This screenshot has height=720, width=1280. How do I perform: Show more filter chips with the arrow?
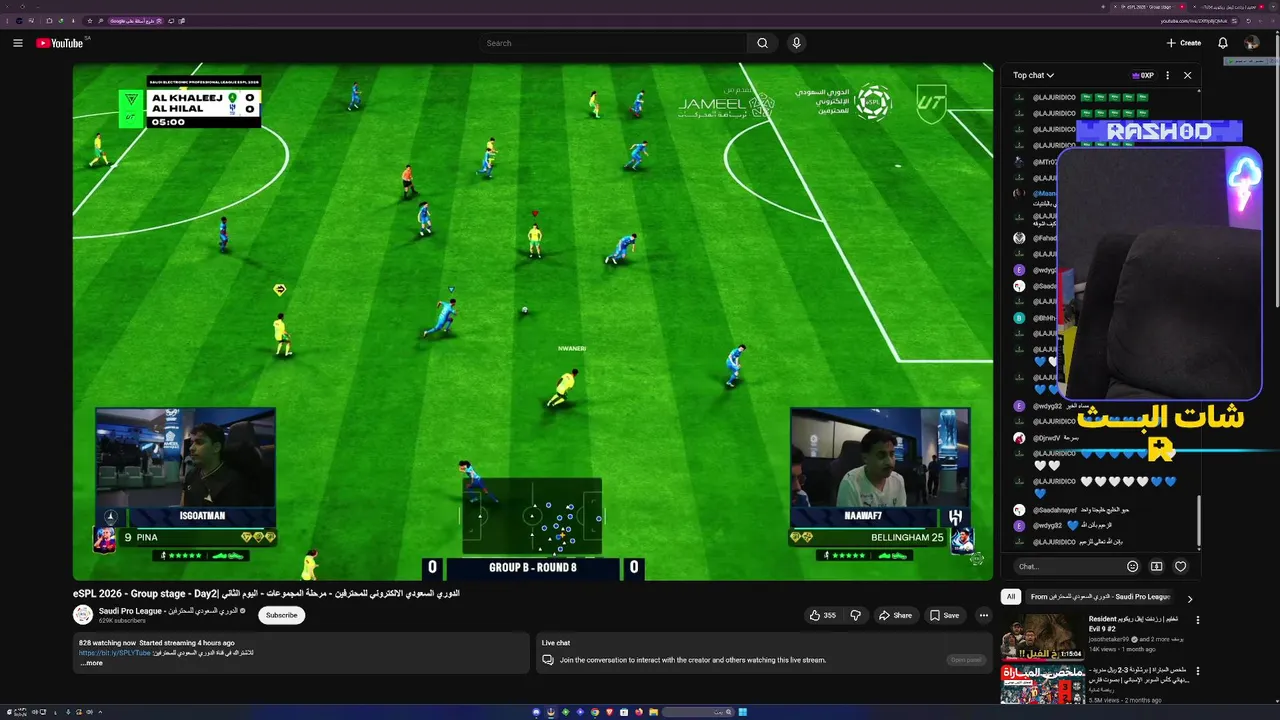1189,599
